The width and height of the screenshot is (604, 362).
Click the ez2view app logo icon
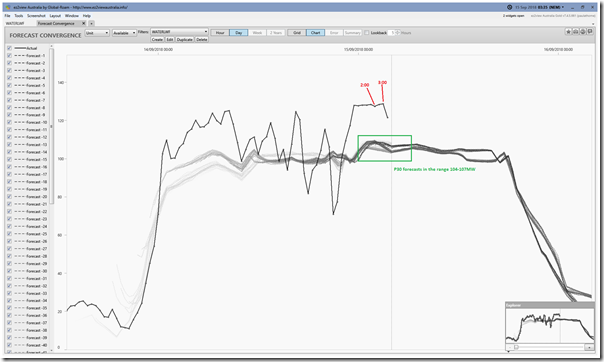click(x=8, y=7)
